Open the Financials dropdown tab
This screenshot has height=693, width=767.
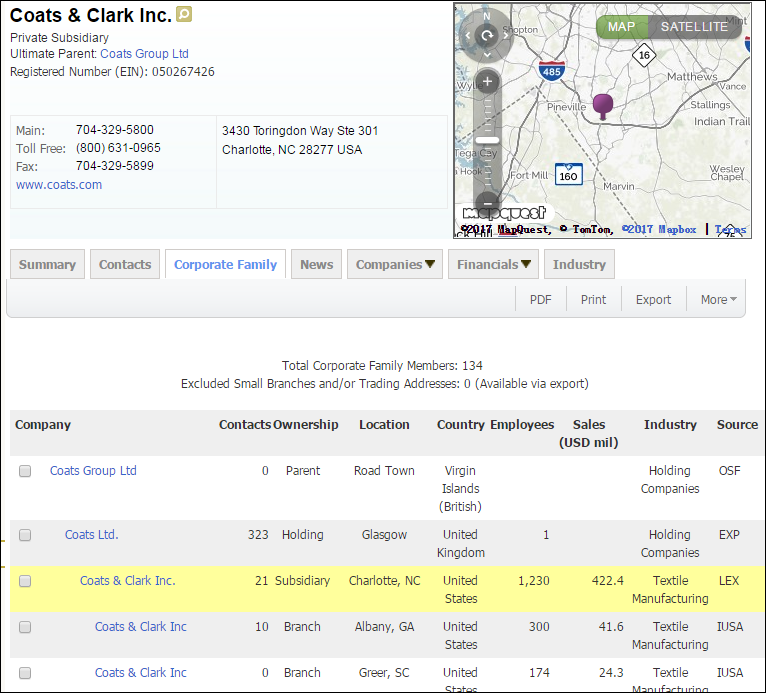click(x=493, y=265)
